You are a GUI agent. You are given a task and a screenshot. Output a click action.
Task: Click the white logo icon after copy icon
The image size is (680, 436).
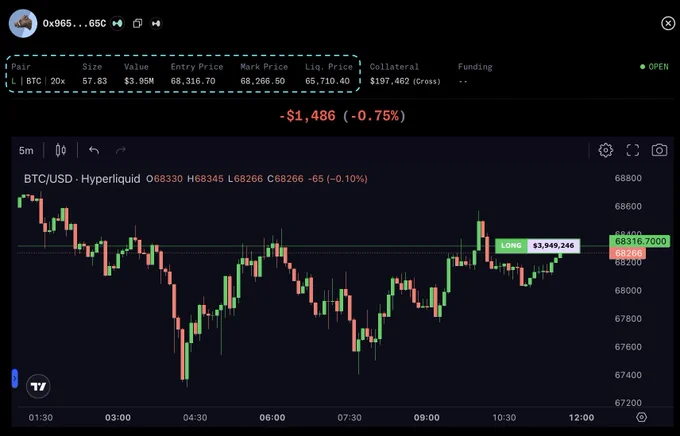156,23
